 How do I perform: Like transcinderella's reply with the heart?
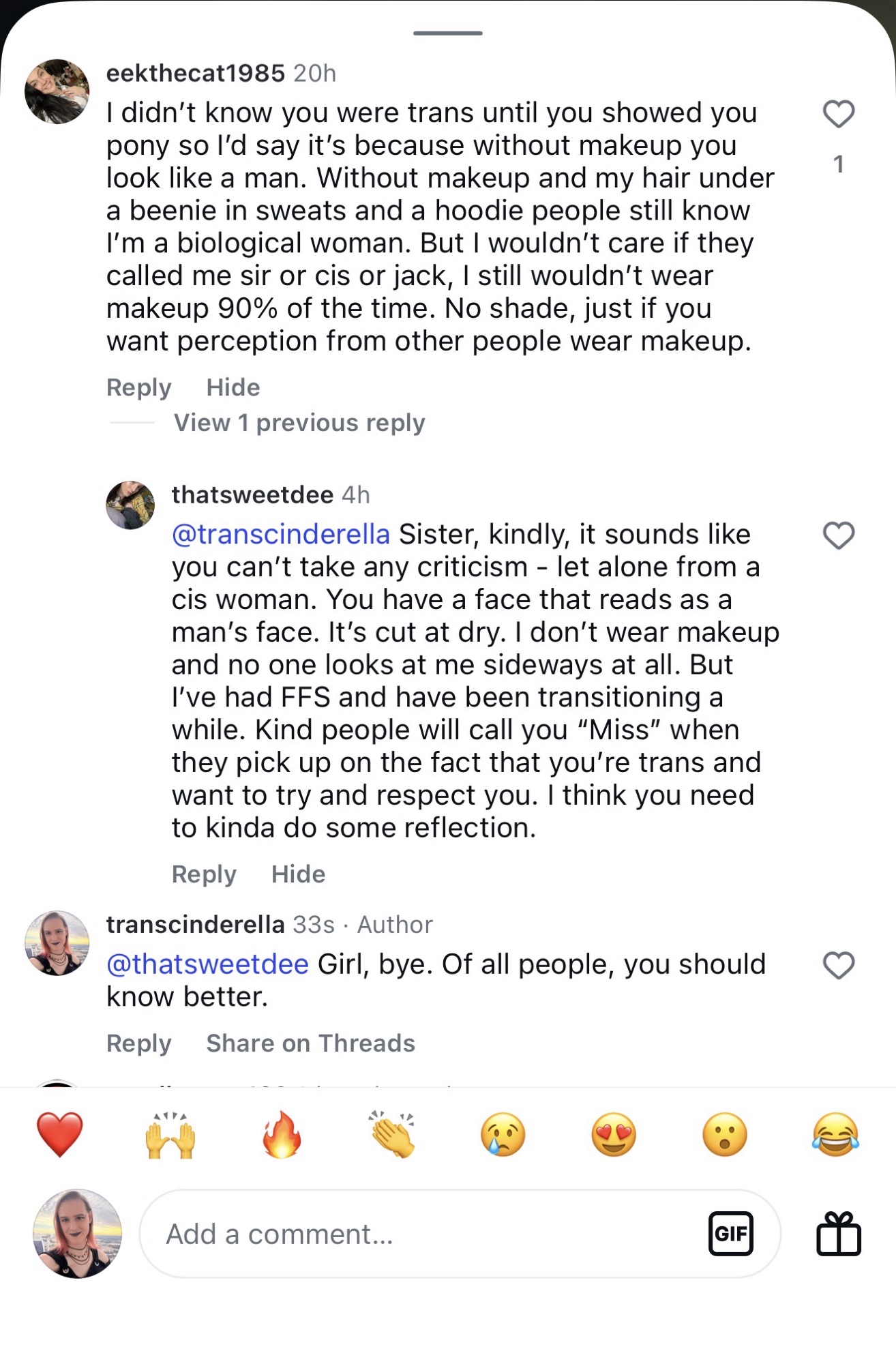pyautogui.click(x=838, y=965)
